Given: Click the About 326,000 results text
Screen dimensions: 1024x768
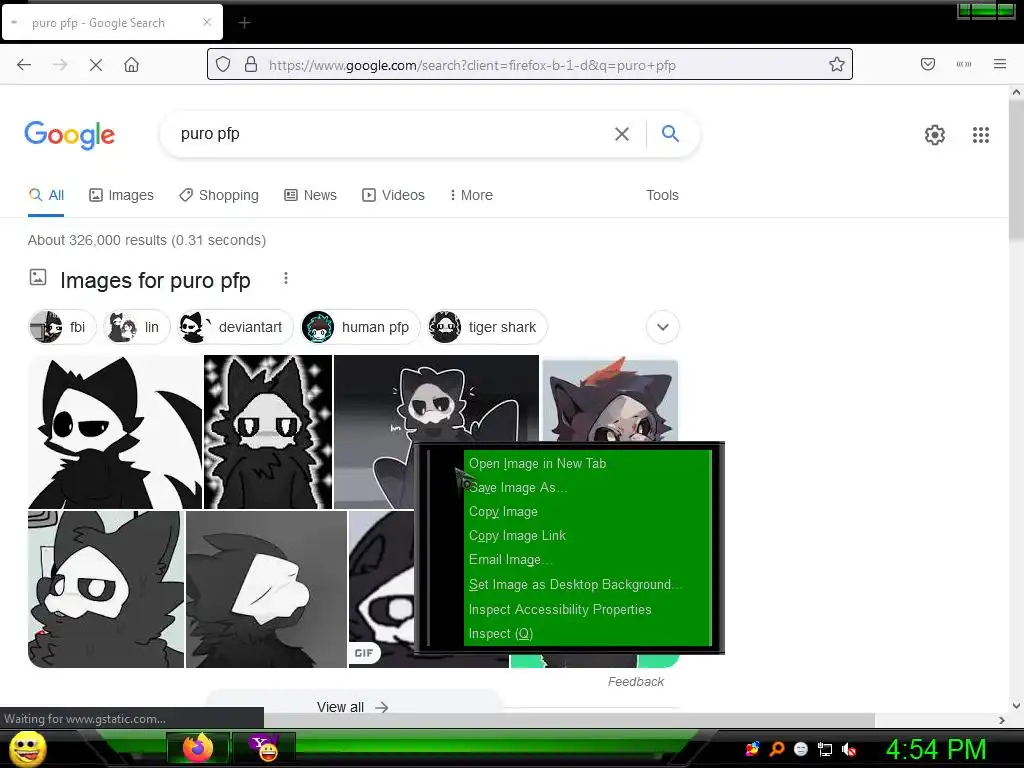Looking at the screenshot, I should [x=147, y=240].
